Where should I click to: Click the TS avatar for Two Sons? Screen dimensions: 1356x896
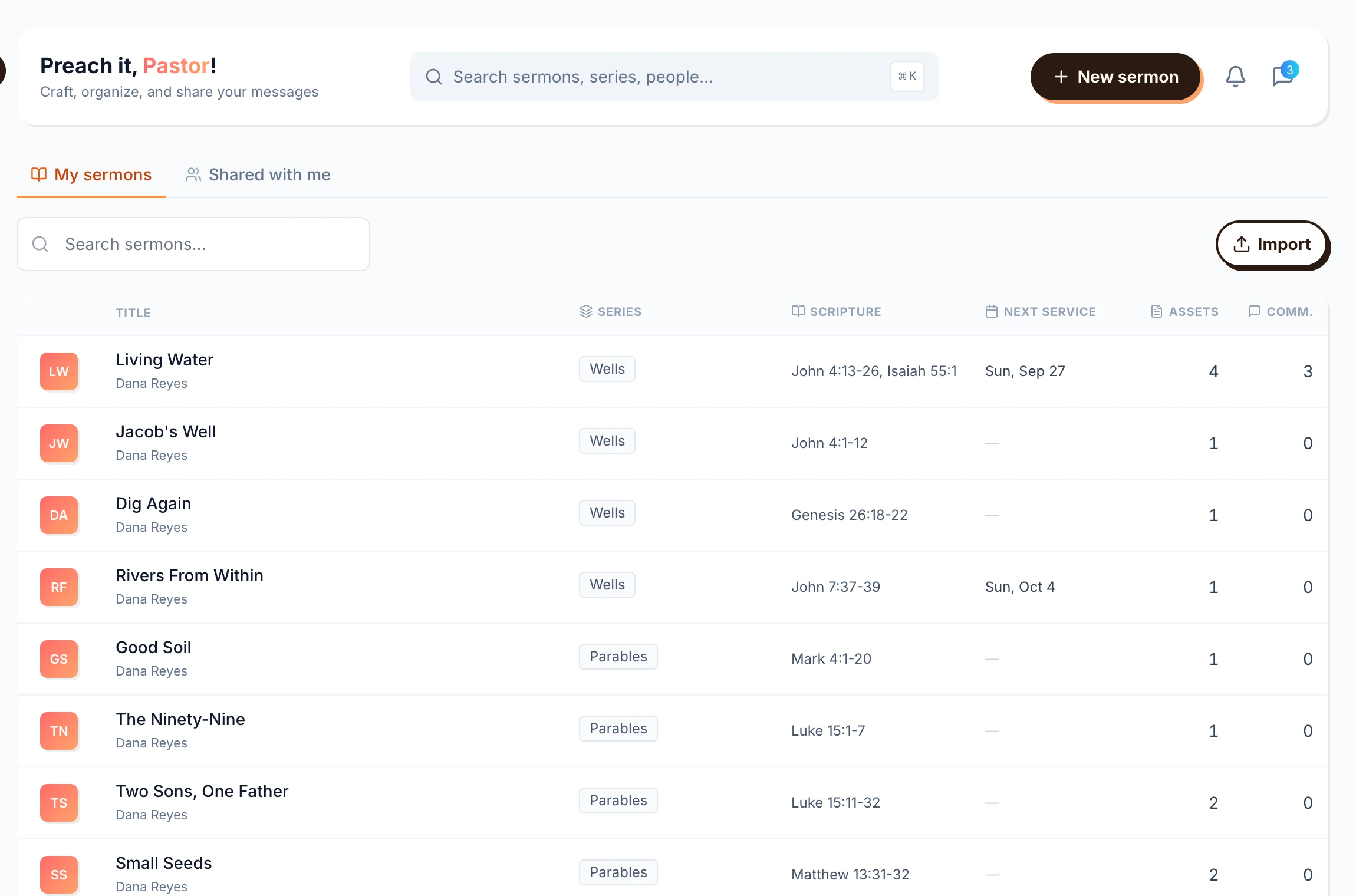(59, 803)
